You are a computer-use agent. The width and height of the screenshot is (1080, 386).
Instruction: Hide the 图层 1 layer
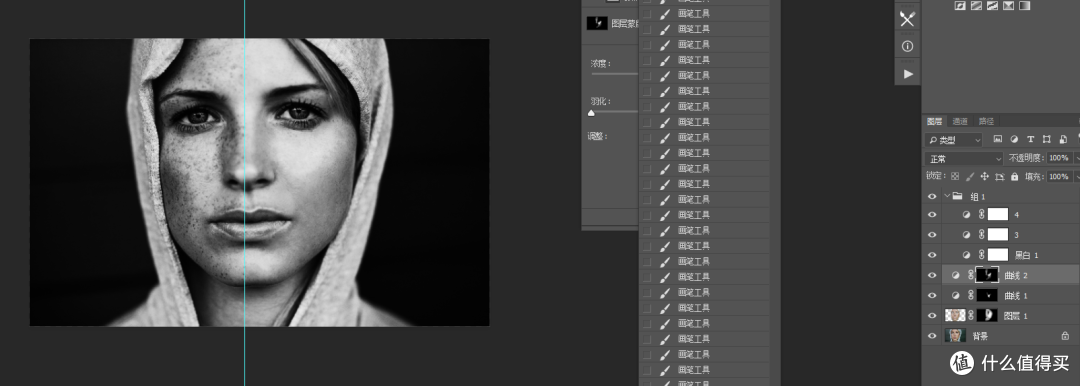[932, 315]
